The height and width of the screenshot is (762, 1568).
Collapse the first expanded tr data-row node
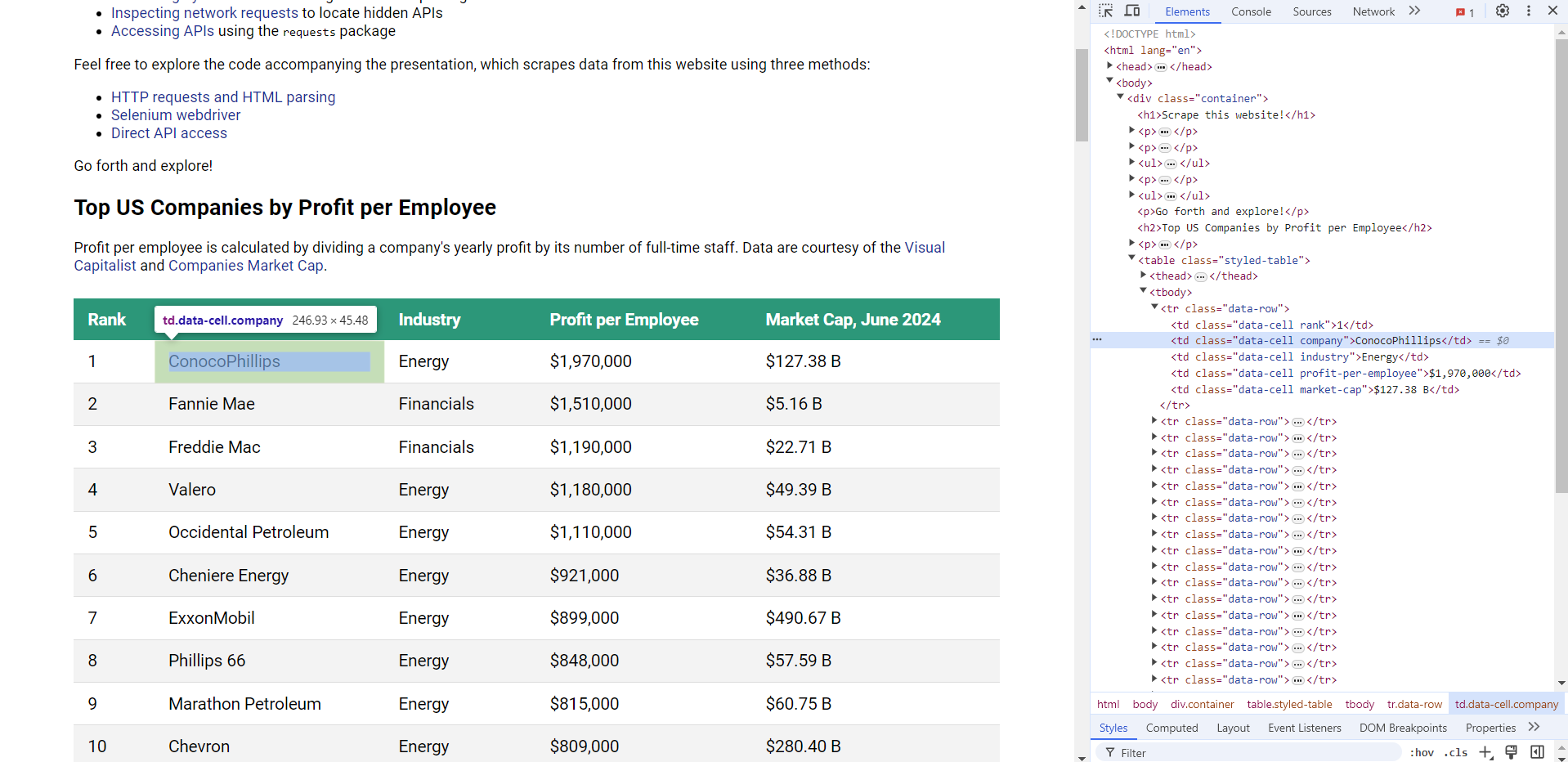click(x=1154, y=307)
